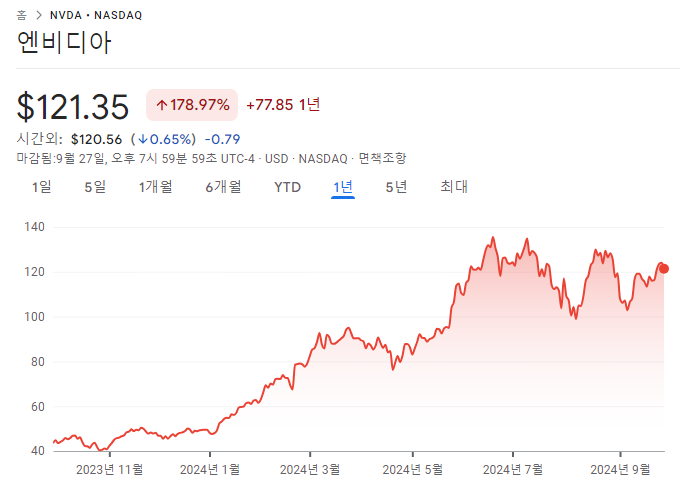680x495 pixels.
Task: Select the 1일 range tab
Action: click(x=42, y=187)
